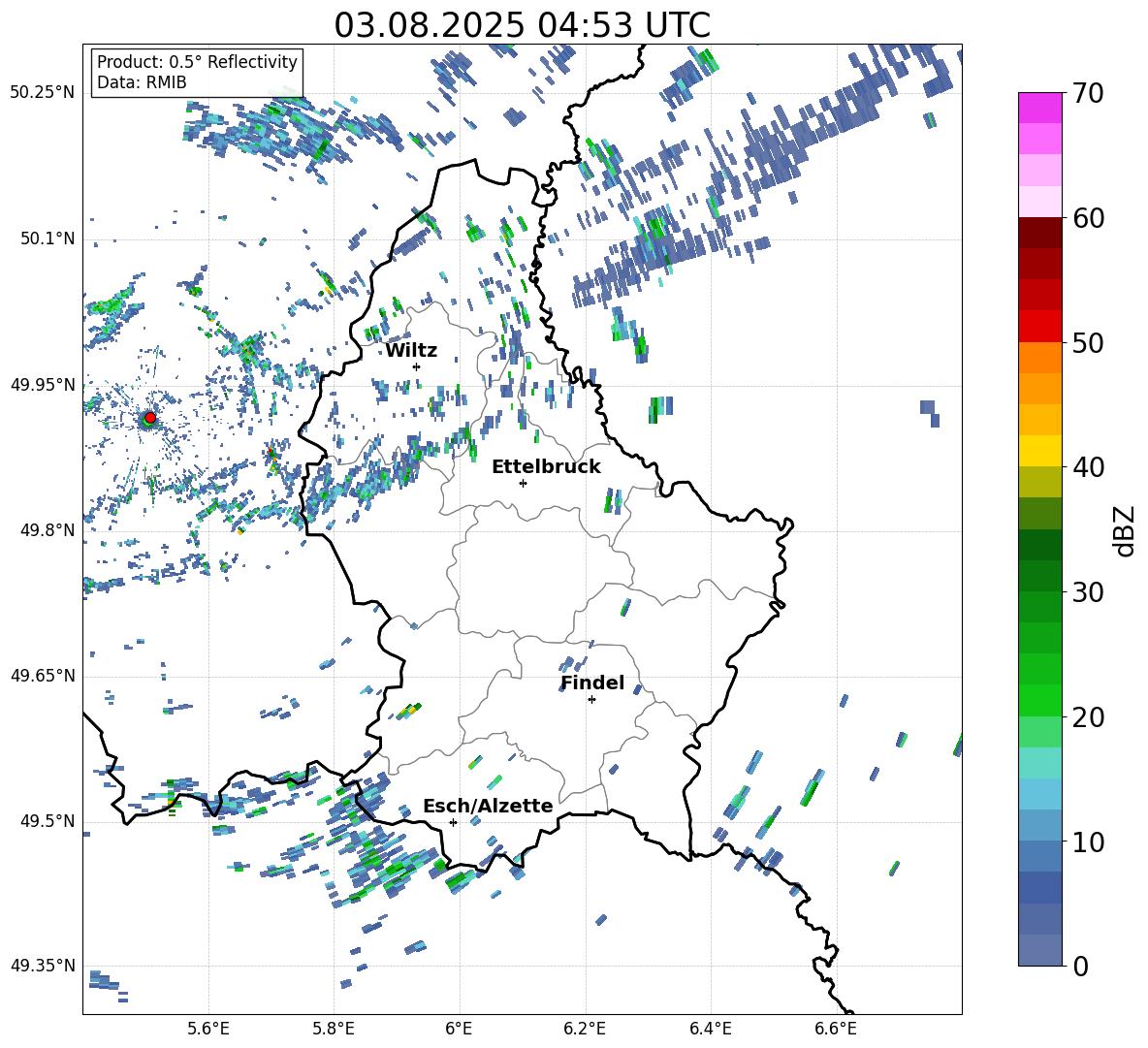Screen dimensions: 1148x1048
Task: Click the slate blue colorbar segment at 0
Action: (x=1039, y=949)
